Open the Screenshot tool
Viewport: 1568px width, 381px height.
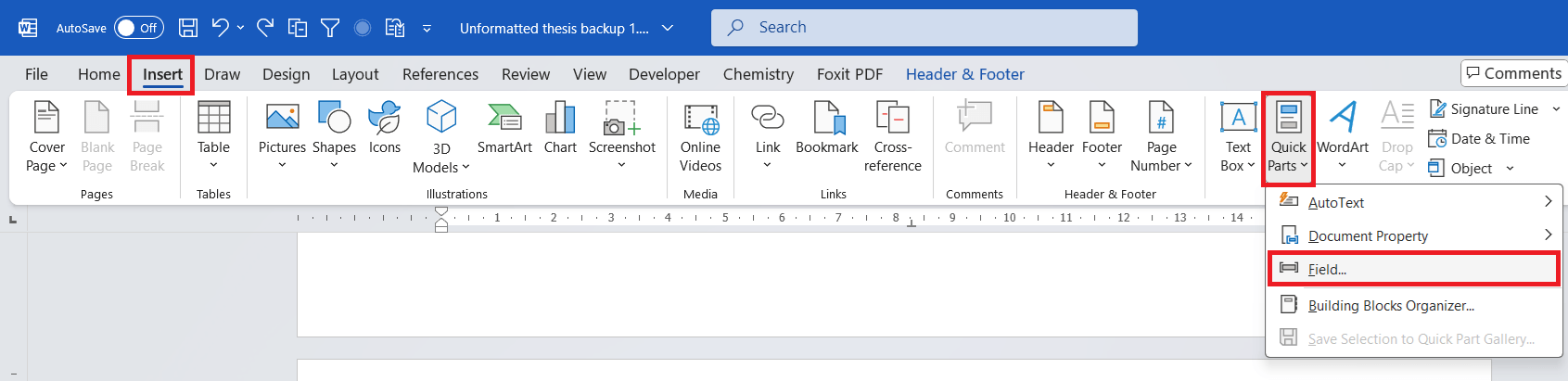621,137
